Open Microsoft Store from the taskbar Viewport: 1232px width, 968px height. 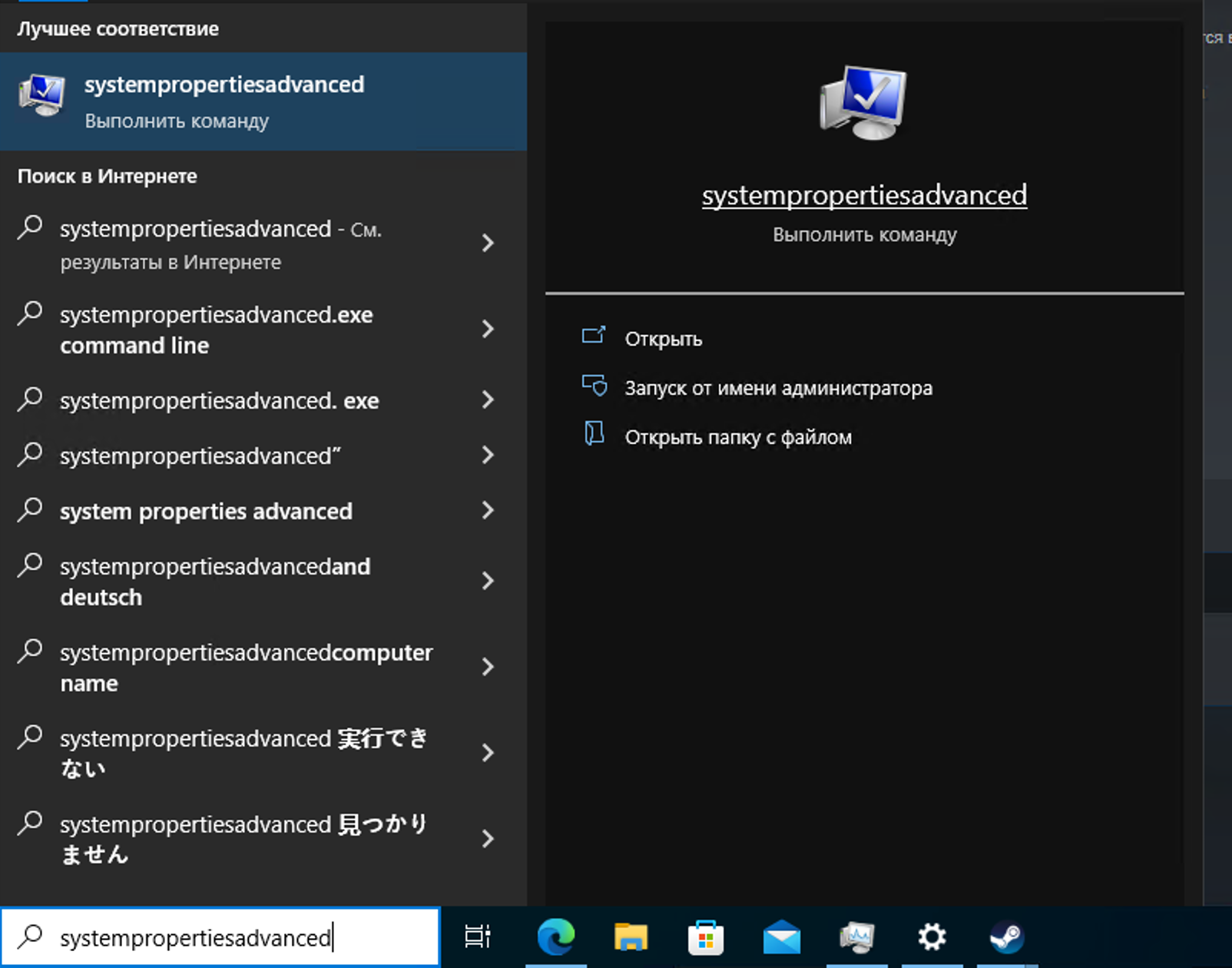(705, 937)
